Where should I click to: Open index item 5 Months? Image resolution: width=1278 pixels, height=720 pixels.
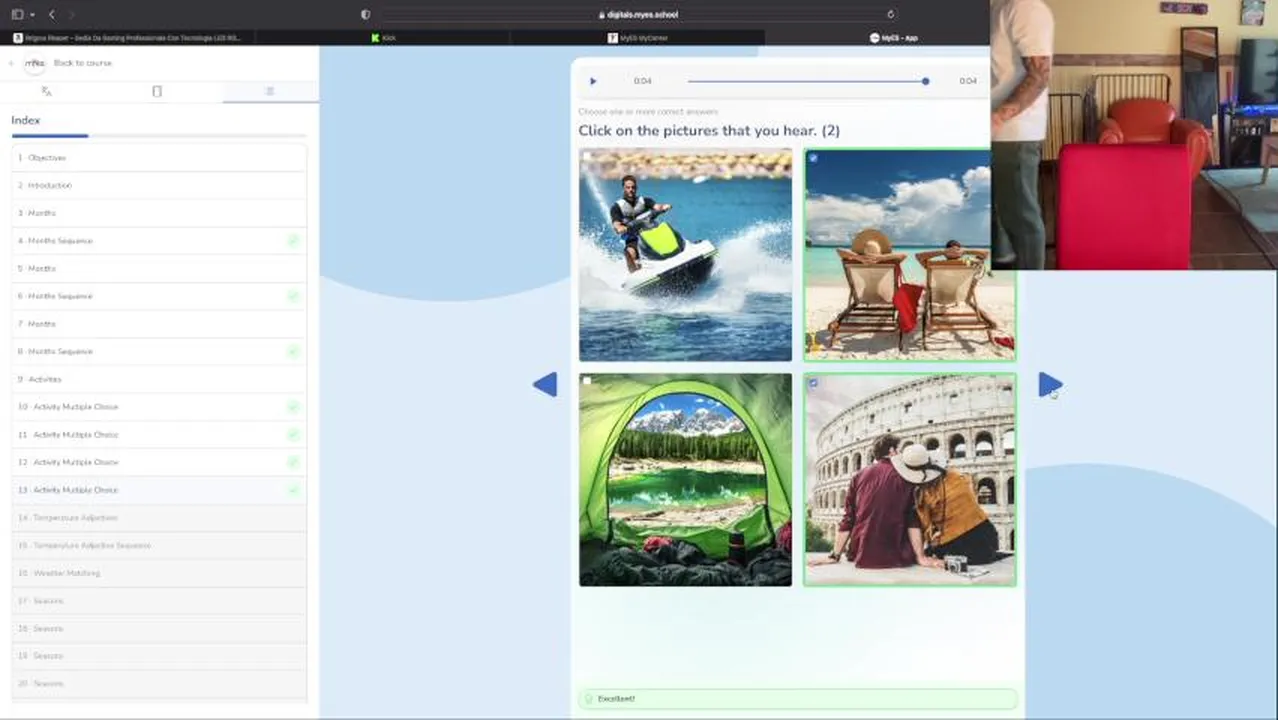point(159,268)
